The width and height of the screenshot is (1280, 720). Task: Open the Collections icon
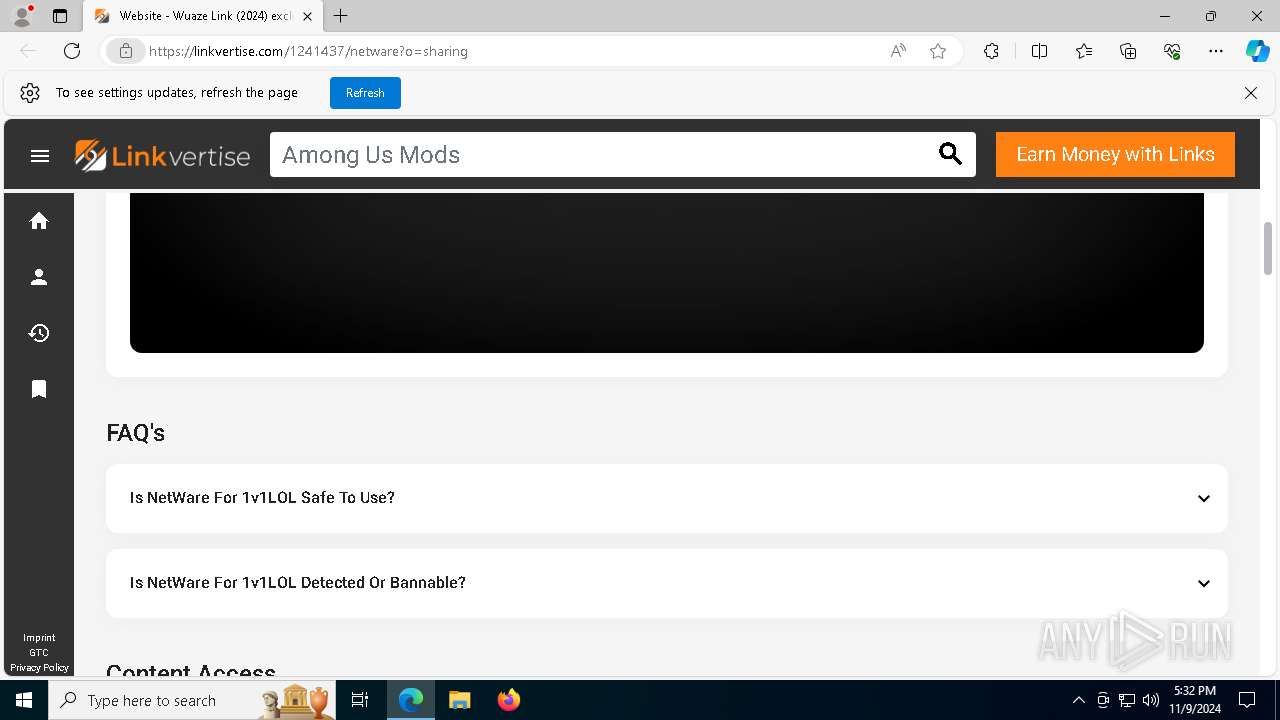click(1128, 51)
